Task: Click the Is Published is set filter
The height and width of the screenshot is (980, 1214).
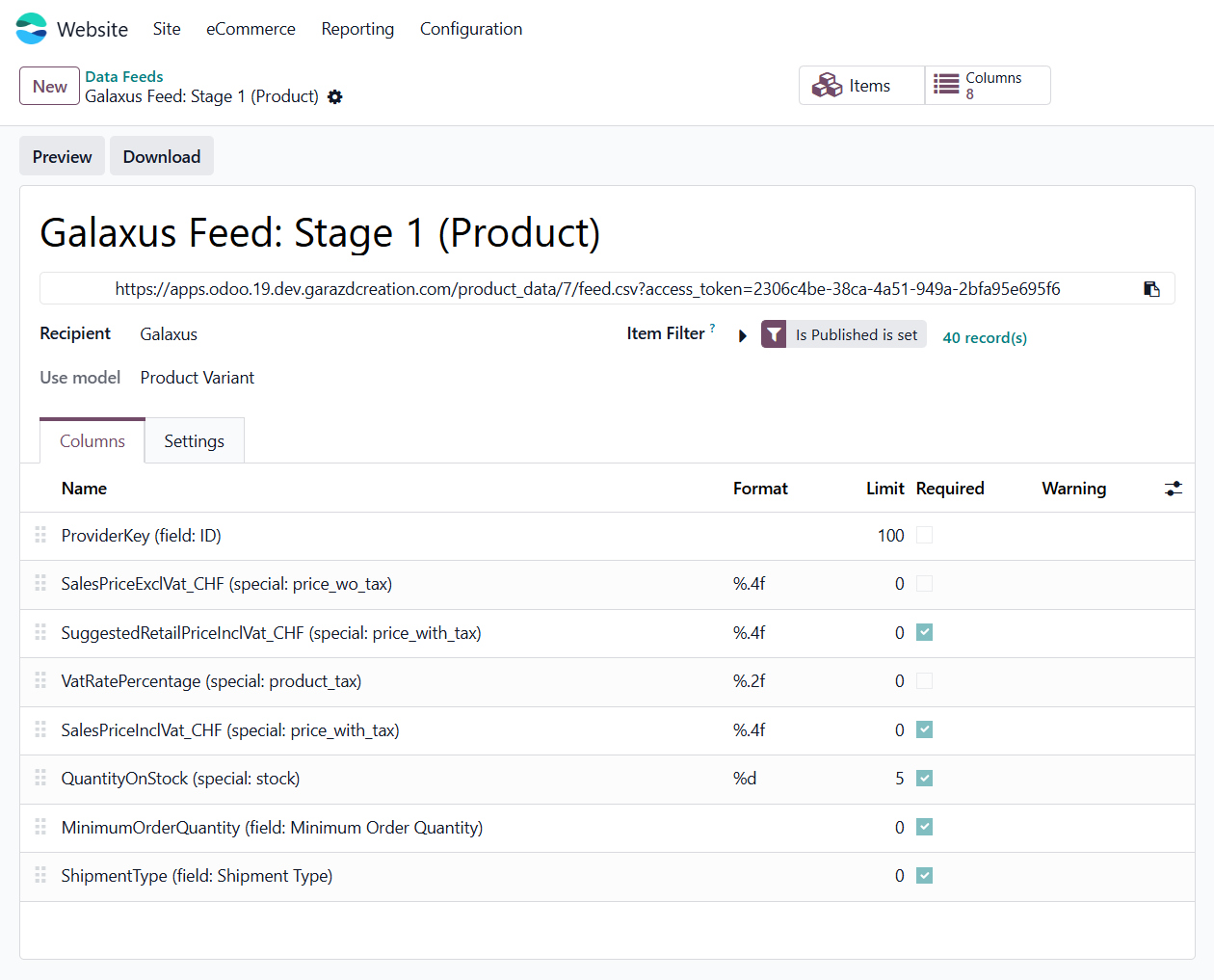Action: [x=857, y=334]
